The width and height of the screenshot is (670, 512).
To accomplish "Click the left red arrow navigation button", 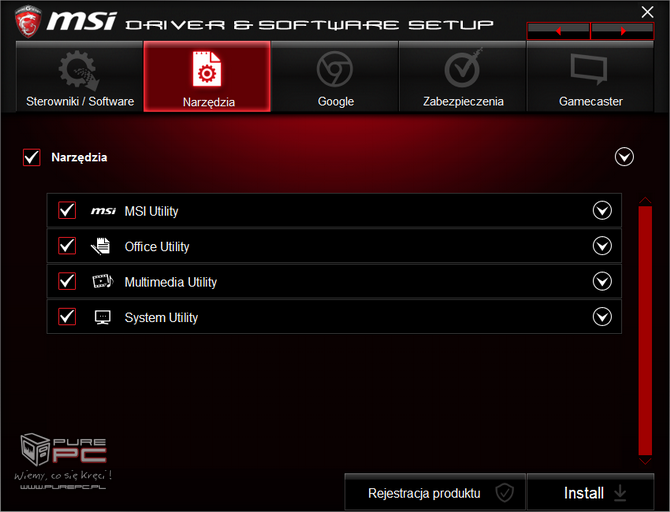I will (x=558, y=31).
